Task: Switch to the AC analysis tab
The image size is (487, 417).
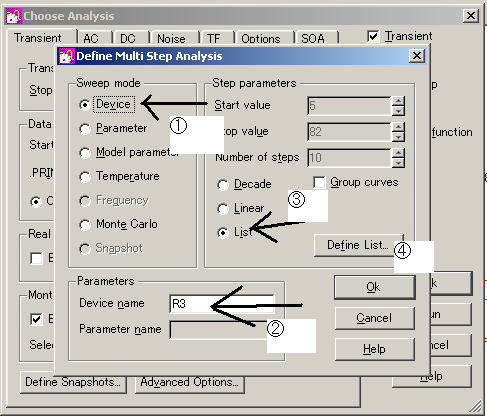Action: click(91, 39)
